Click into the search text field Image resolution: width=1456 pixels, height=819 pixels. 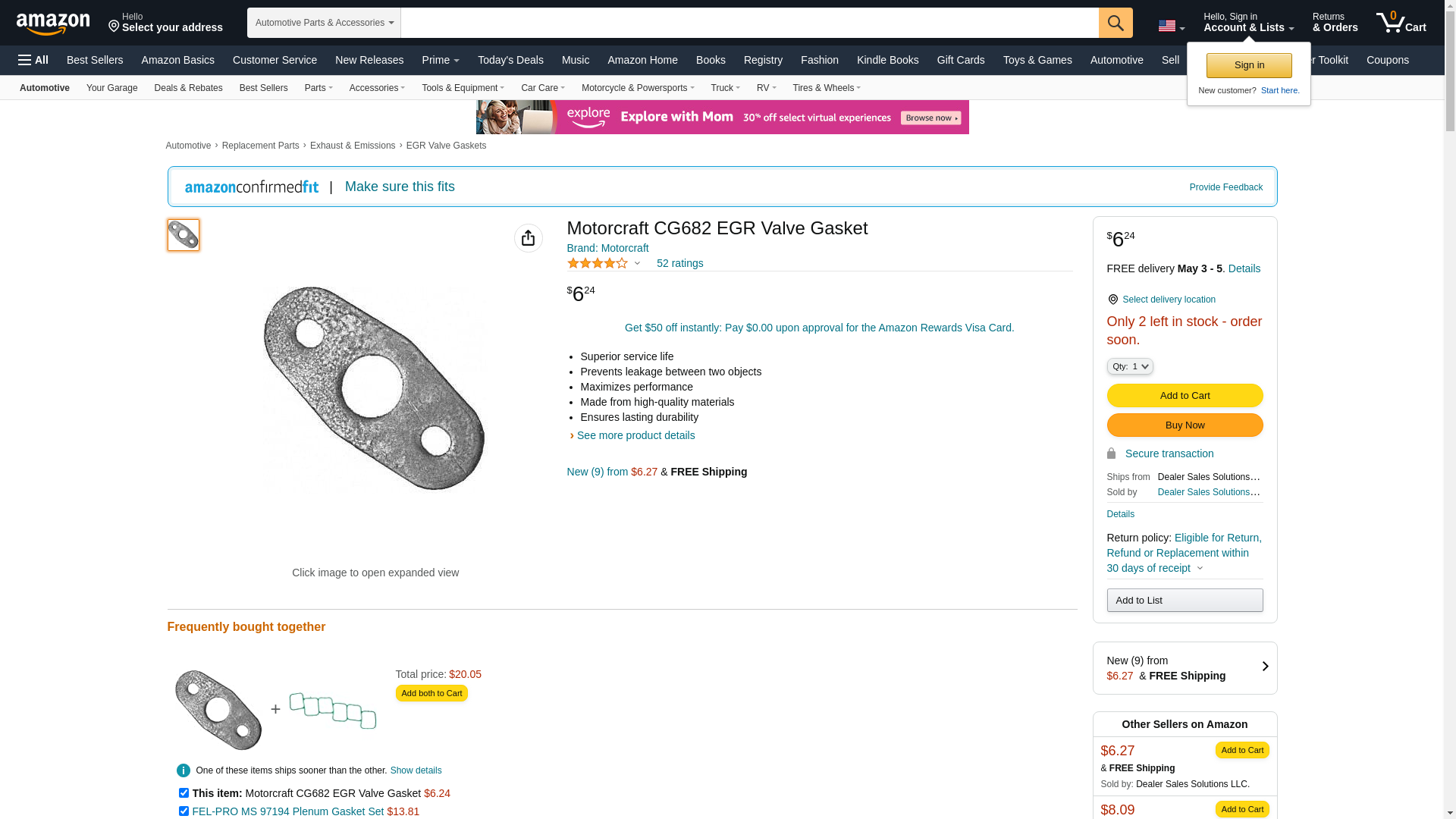(x=749, y=23)
